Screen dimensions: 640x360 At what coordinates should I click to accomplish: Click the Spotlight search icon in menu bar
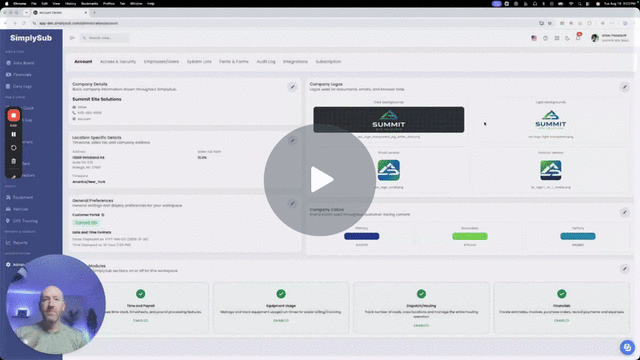(x=580, y=3)
